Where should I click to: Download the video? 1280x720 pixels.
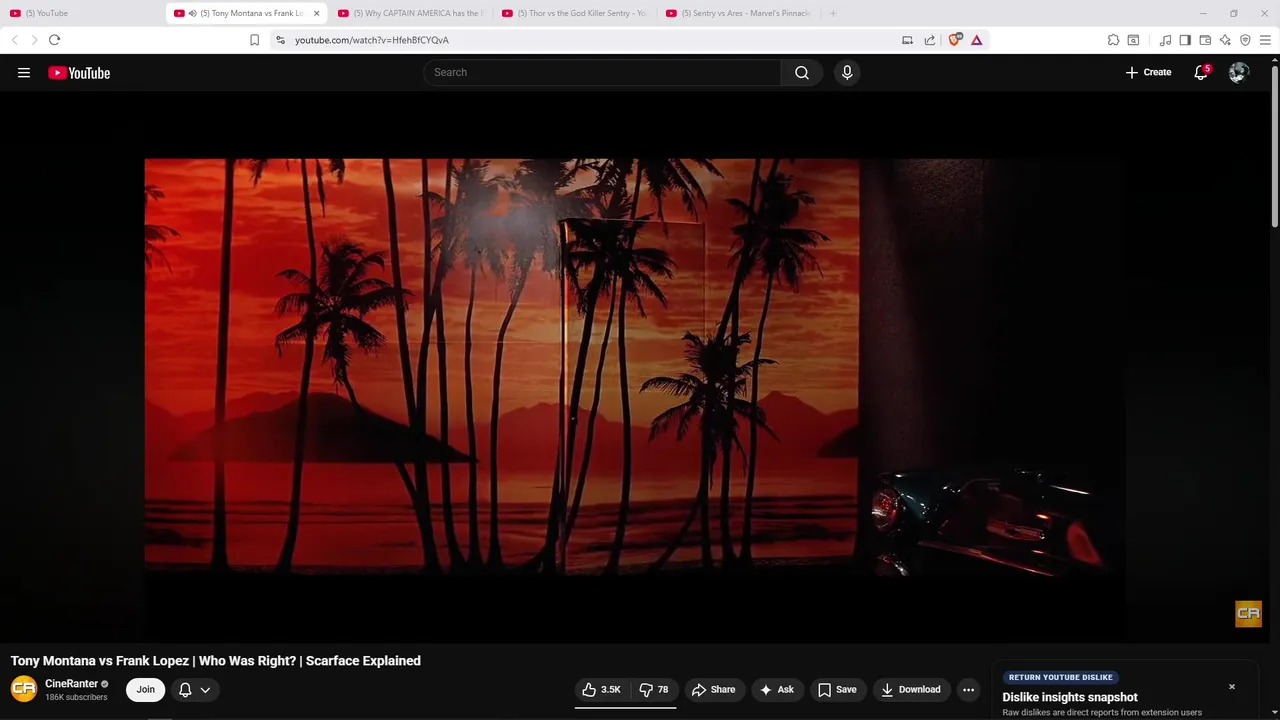tap(910, 689)
